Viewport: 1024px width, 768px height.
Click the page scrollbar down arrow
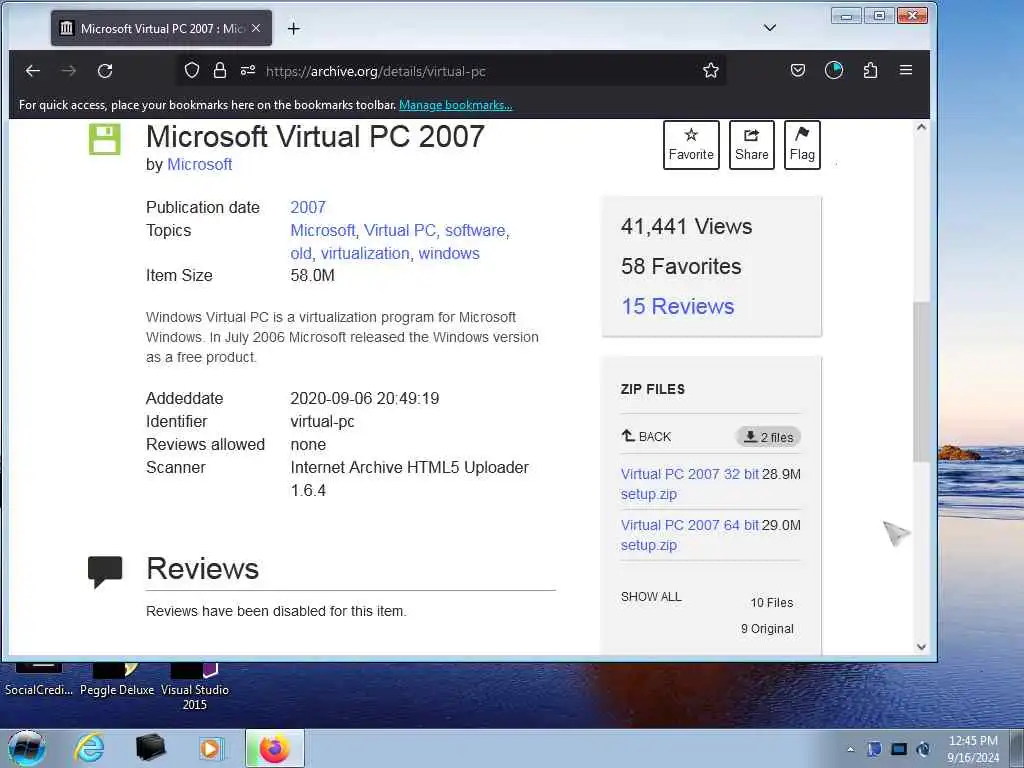[x=921, y=647]
